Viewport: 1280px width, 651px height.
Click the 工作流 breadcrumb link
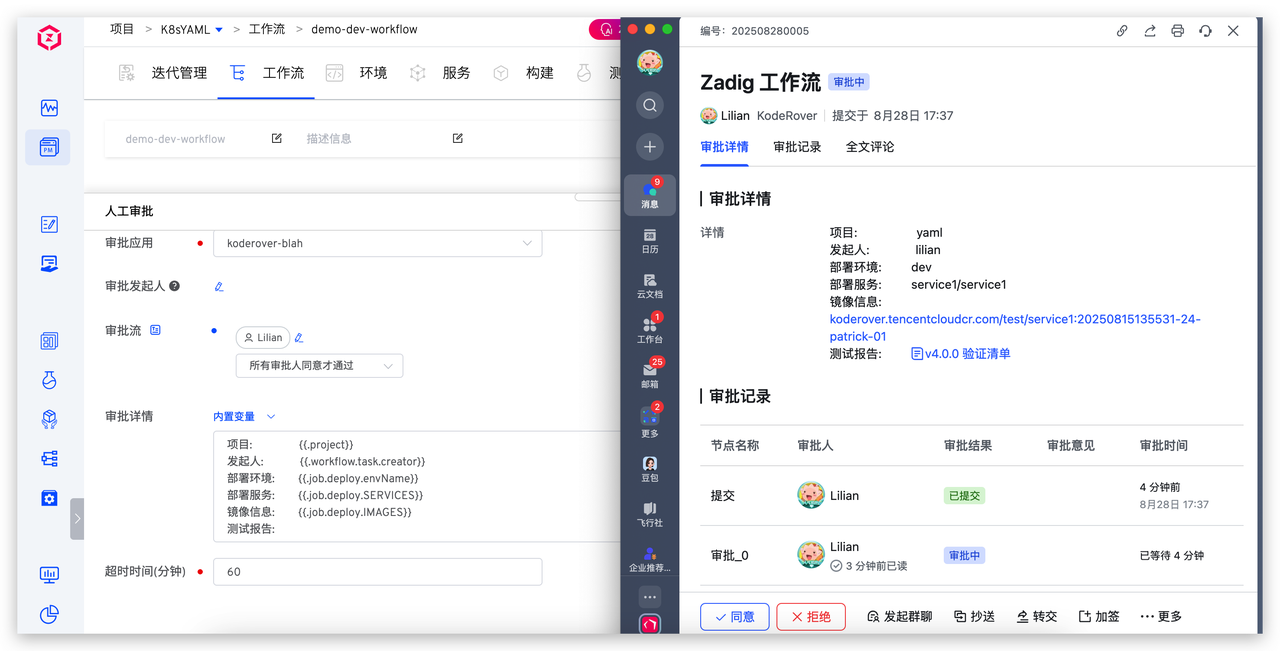(x=267, y=30)
